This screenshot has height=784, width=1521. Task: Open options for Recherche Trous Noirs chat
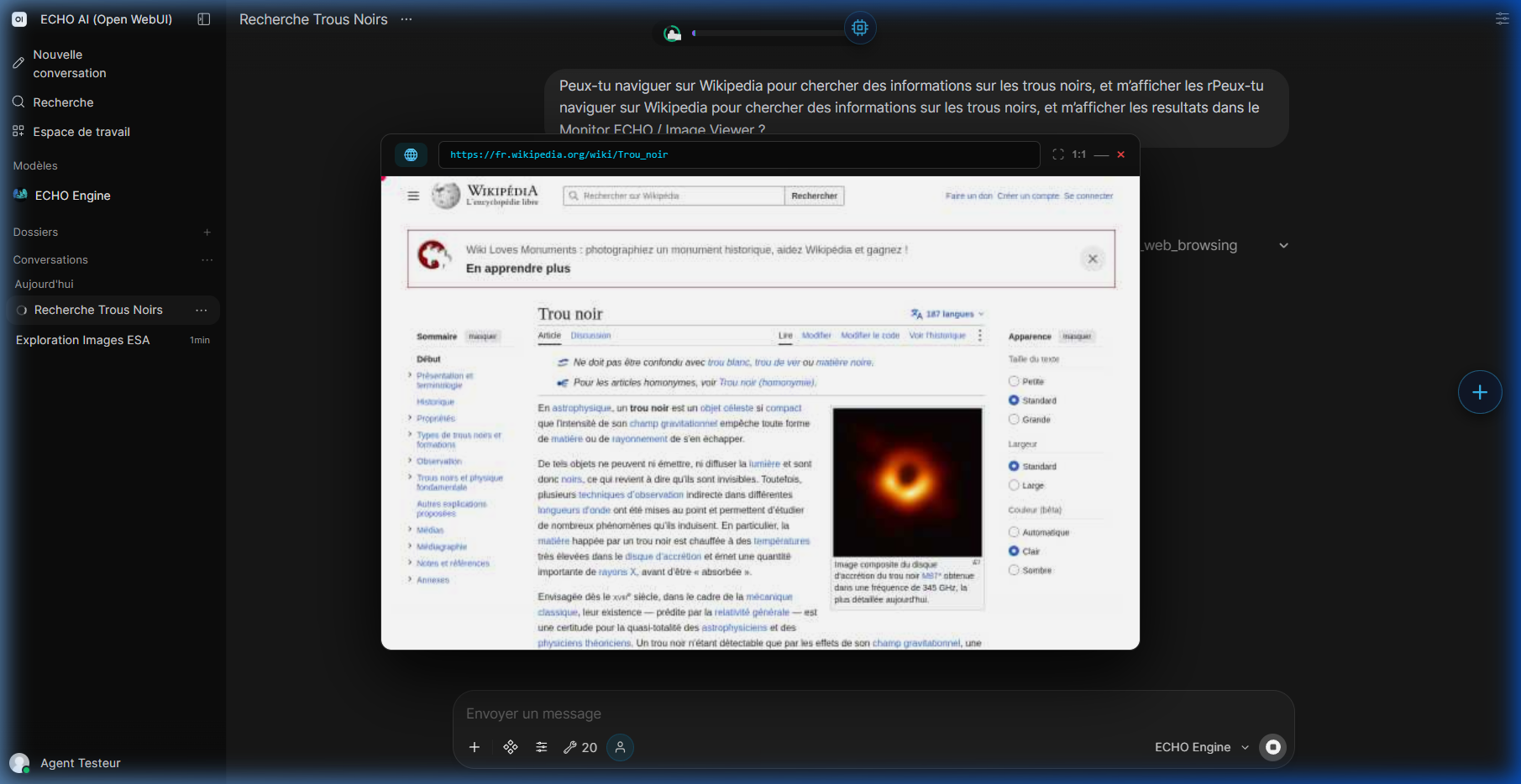pos(202,311)
